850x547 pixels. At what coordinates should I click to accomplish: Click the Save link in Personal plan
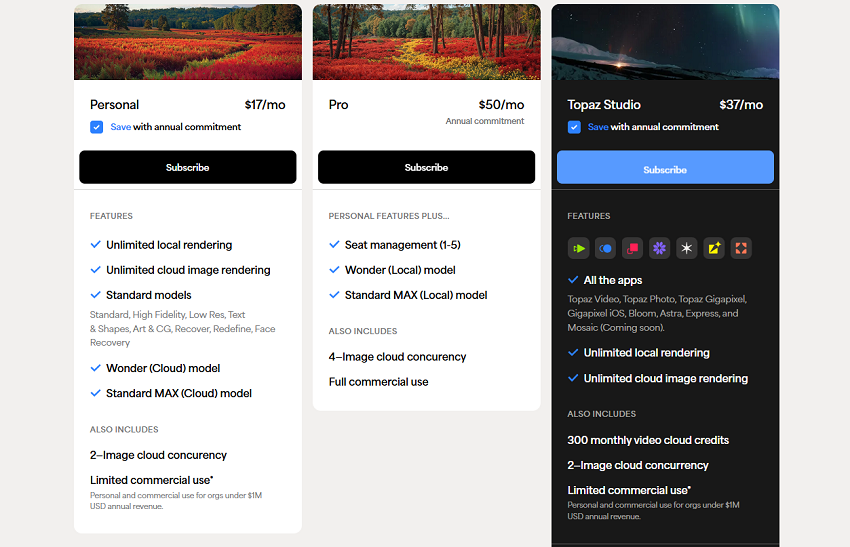[x=120, y=127]
